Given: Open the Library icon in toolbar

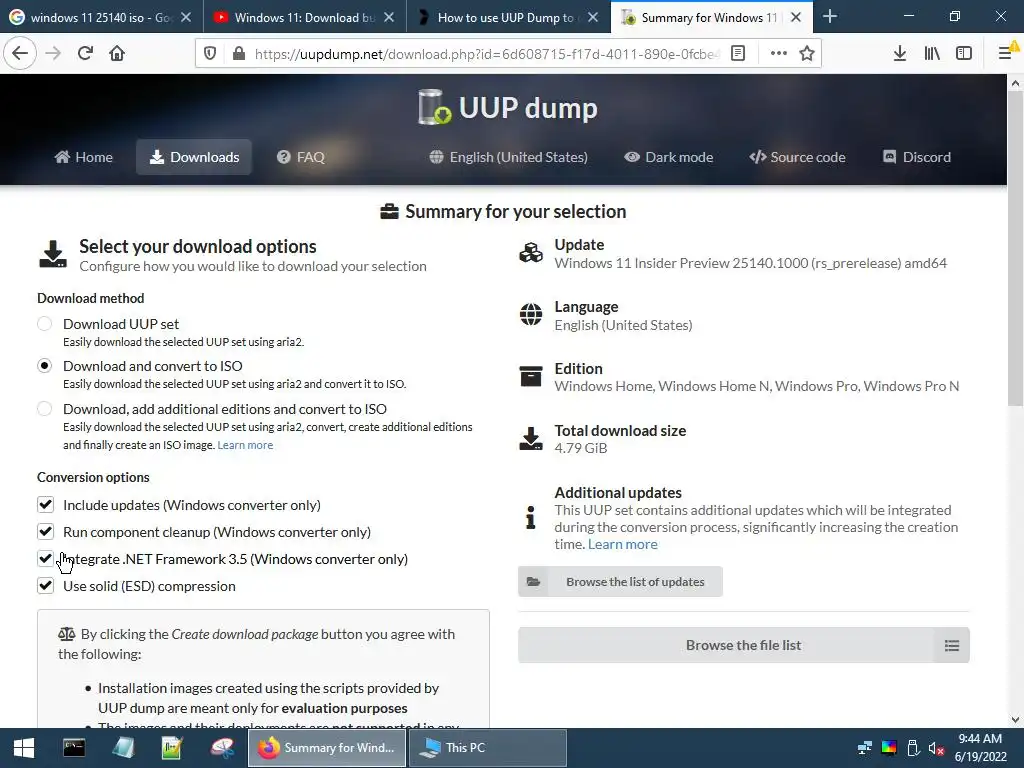Looking at the screenshot, I should (x=932, y=54).
